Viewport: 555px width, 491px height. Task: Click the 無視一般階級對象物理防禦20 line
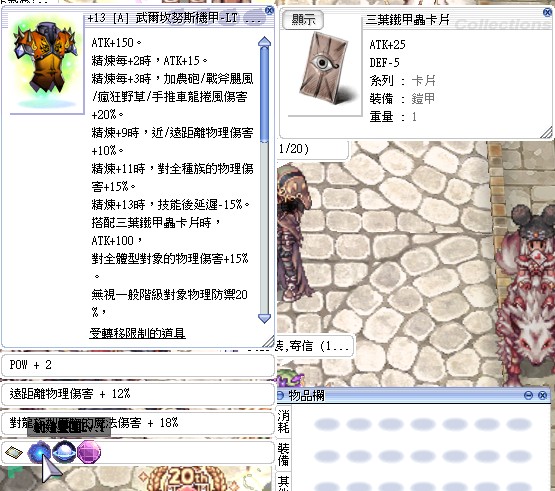170,295
